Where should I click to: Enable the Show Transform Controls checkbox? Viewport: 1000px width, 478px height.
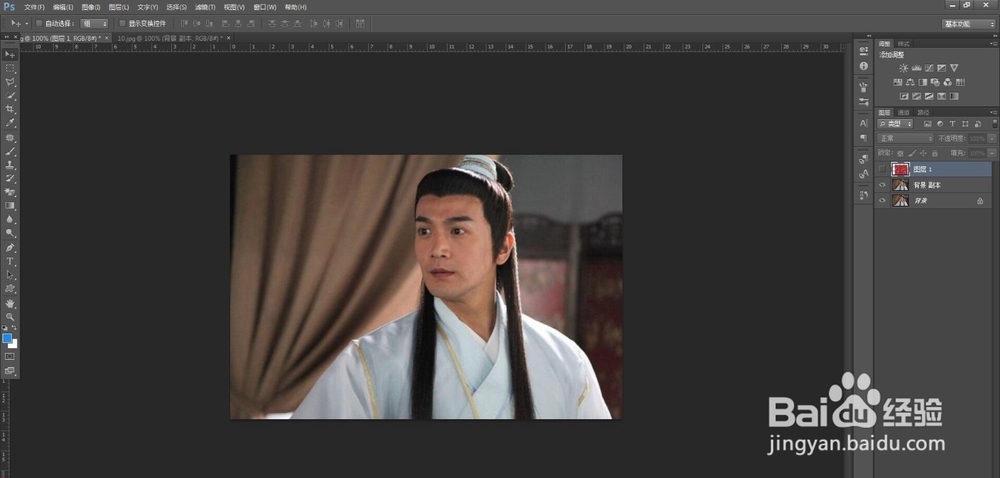pyautogui.click(x=122, y=24)
